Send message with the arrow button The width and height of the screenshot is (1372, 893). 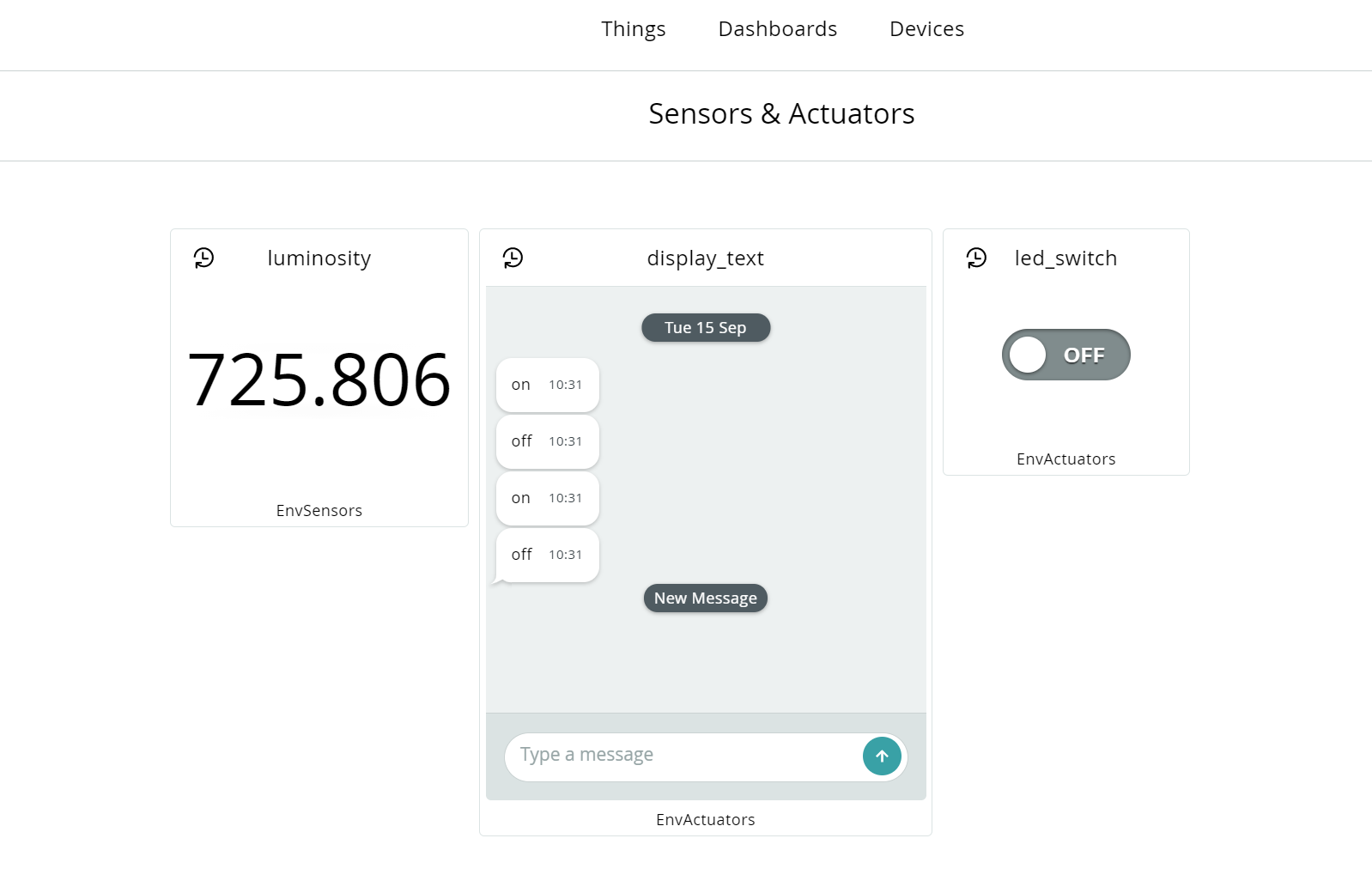(x=882, y=756)
